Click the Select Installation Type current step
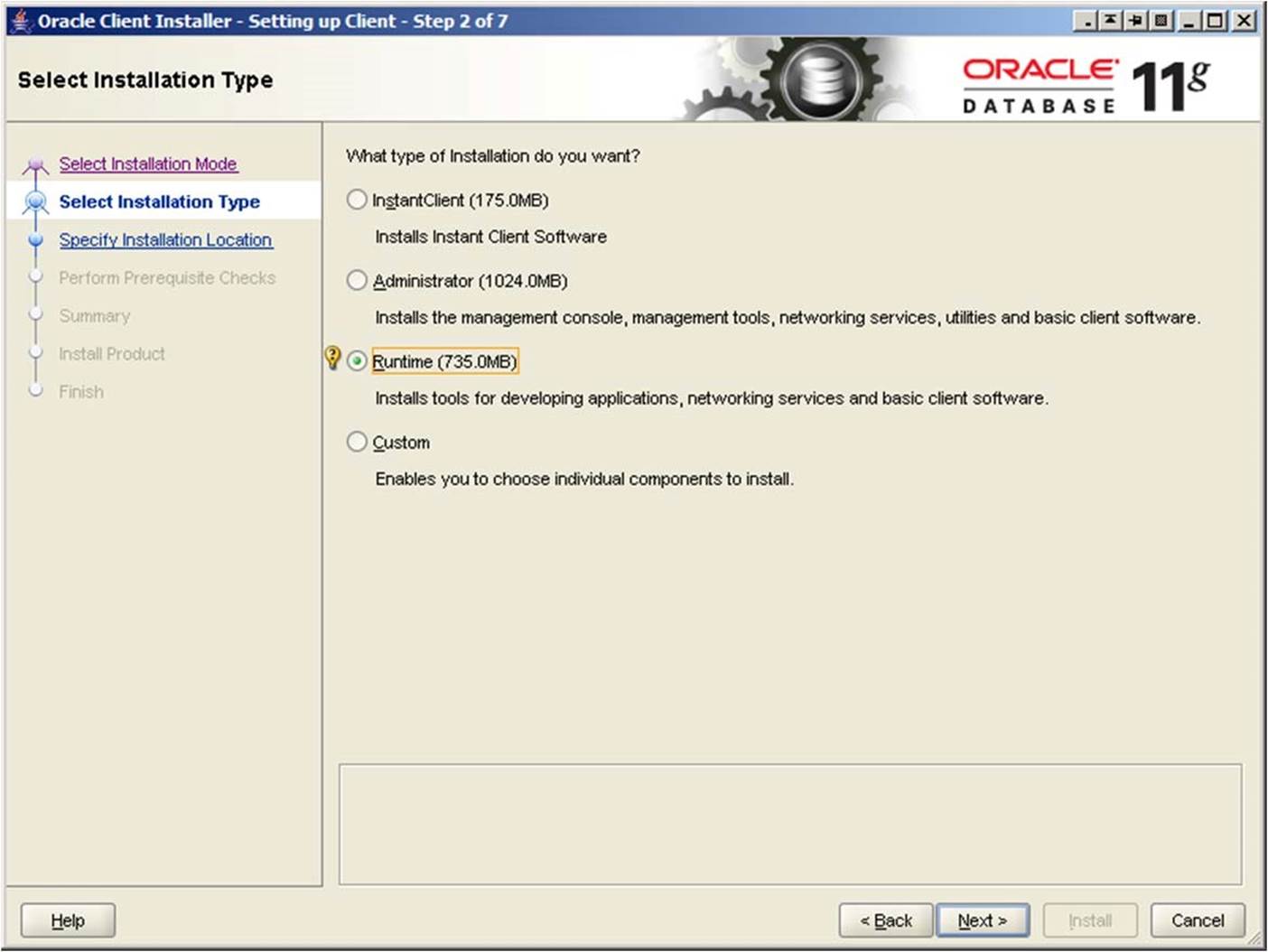This screenshot has height=952, width=1268. click(159, 201)
